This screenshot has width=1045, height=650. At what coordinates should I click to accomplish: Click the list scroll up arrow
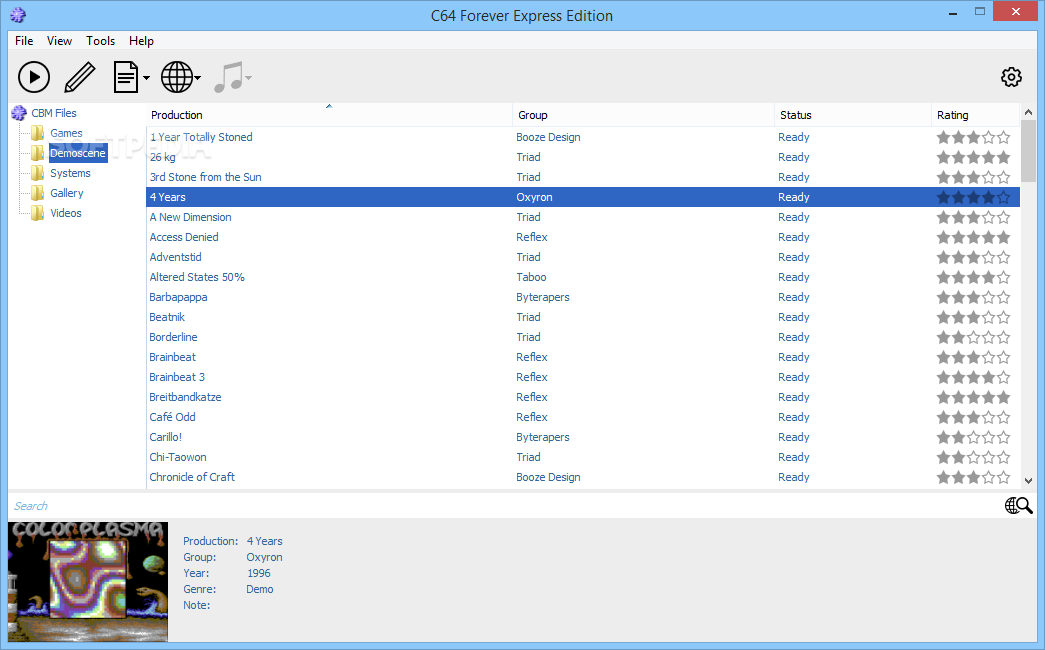click(x=1028, y=113)
